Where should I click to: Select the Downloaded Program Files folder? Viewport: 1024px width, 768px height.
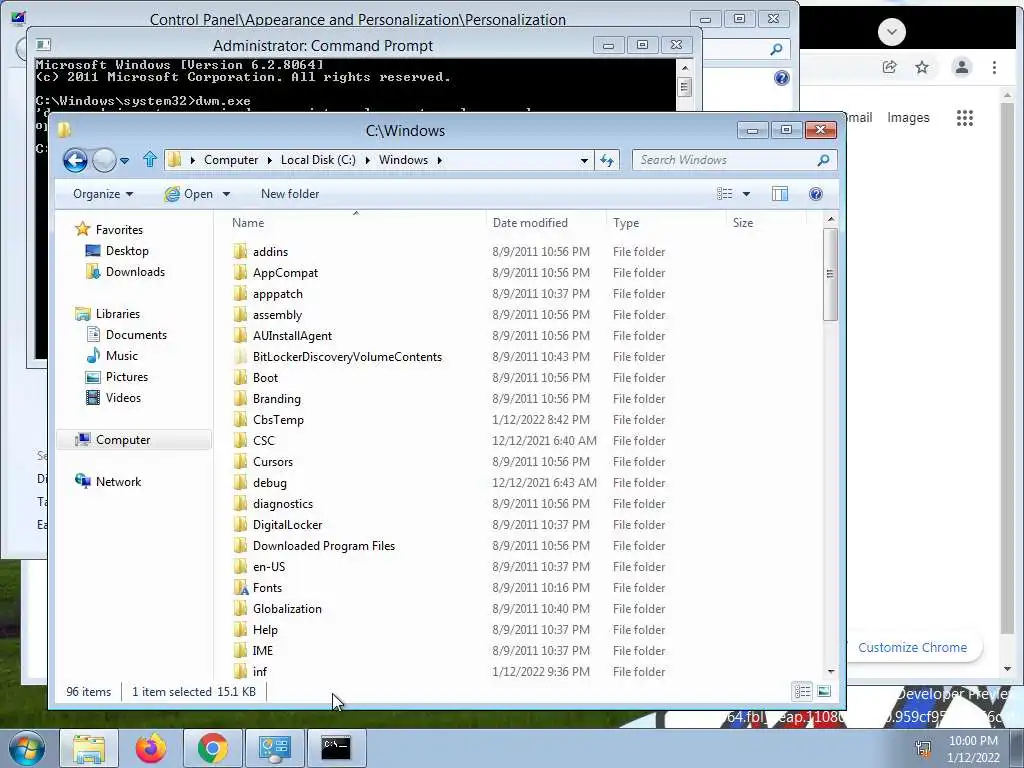click(x=324, y=546)
